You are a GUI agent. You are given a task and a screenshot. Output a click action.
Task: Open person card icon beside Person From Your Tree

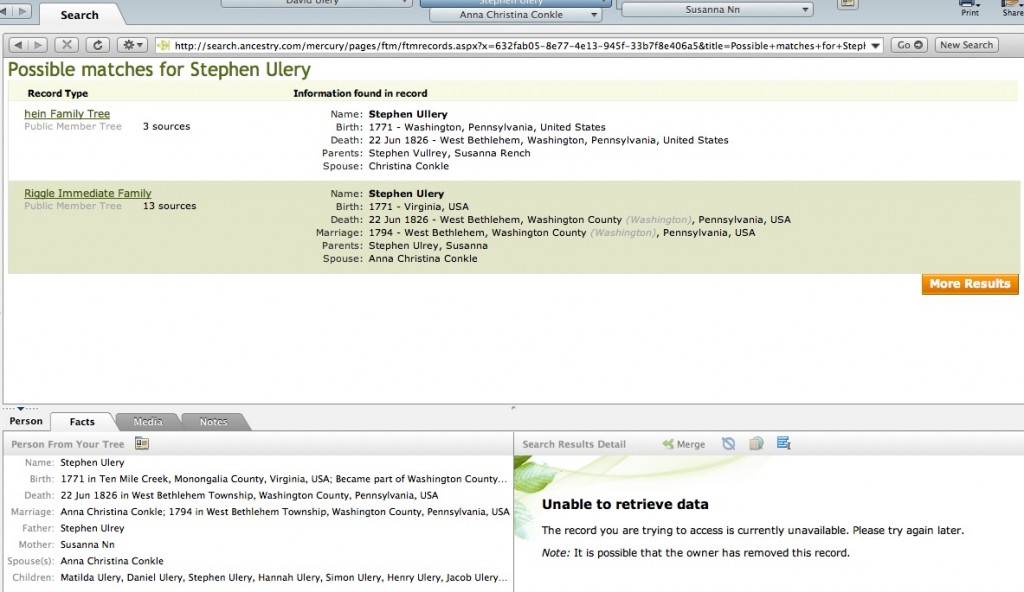(142, 444)
